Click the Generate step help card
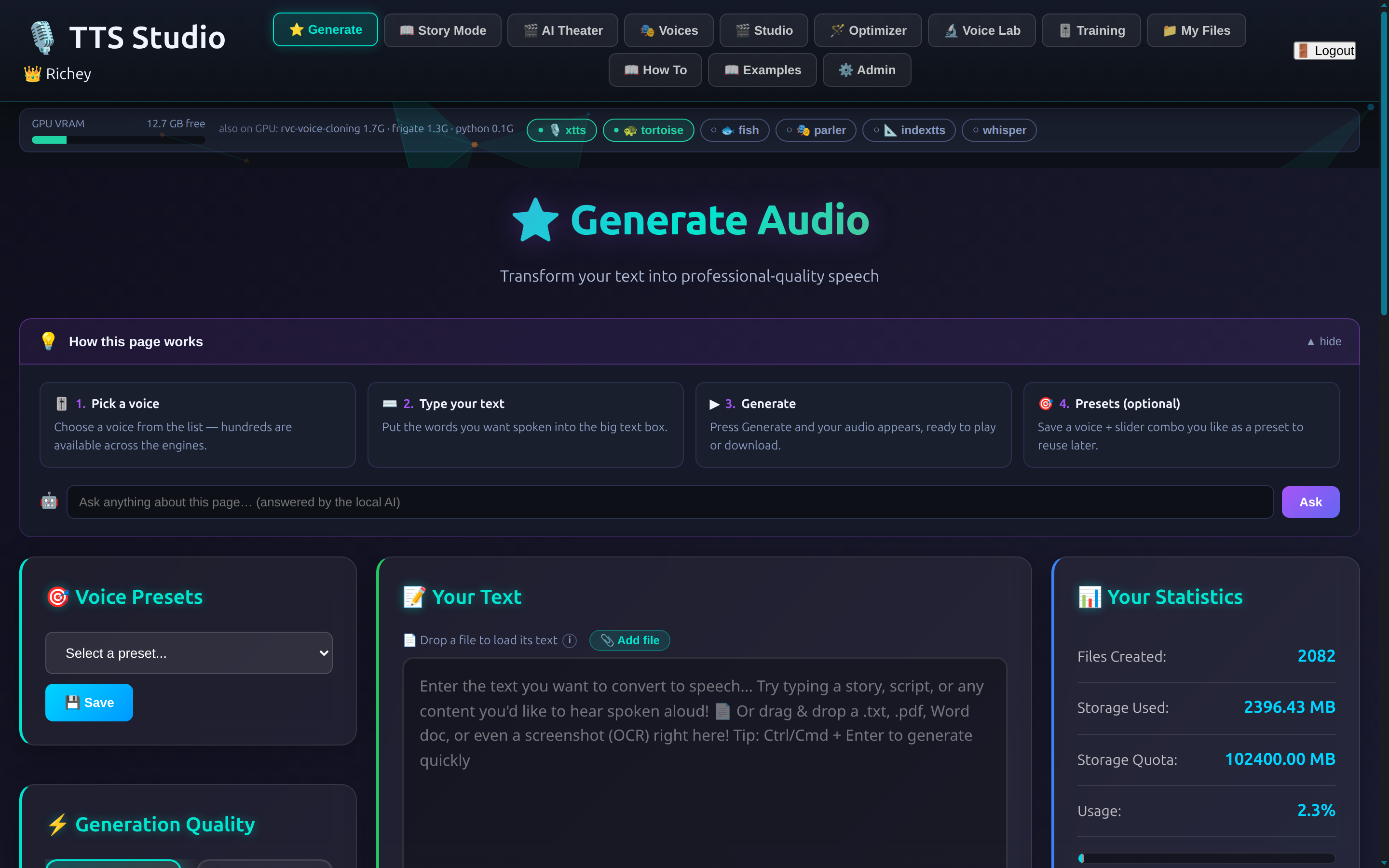 [853, 425]
